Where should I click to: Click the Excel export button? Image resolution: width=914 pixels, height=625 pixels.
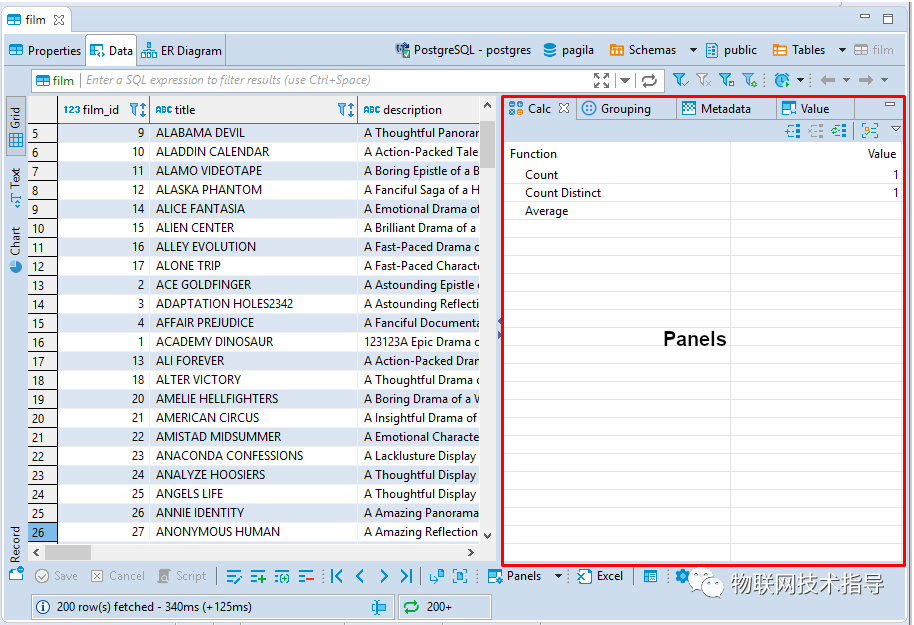pyautogui.click(x=600, y=576)
